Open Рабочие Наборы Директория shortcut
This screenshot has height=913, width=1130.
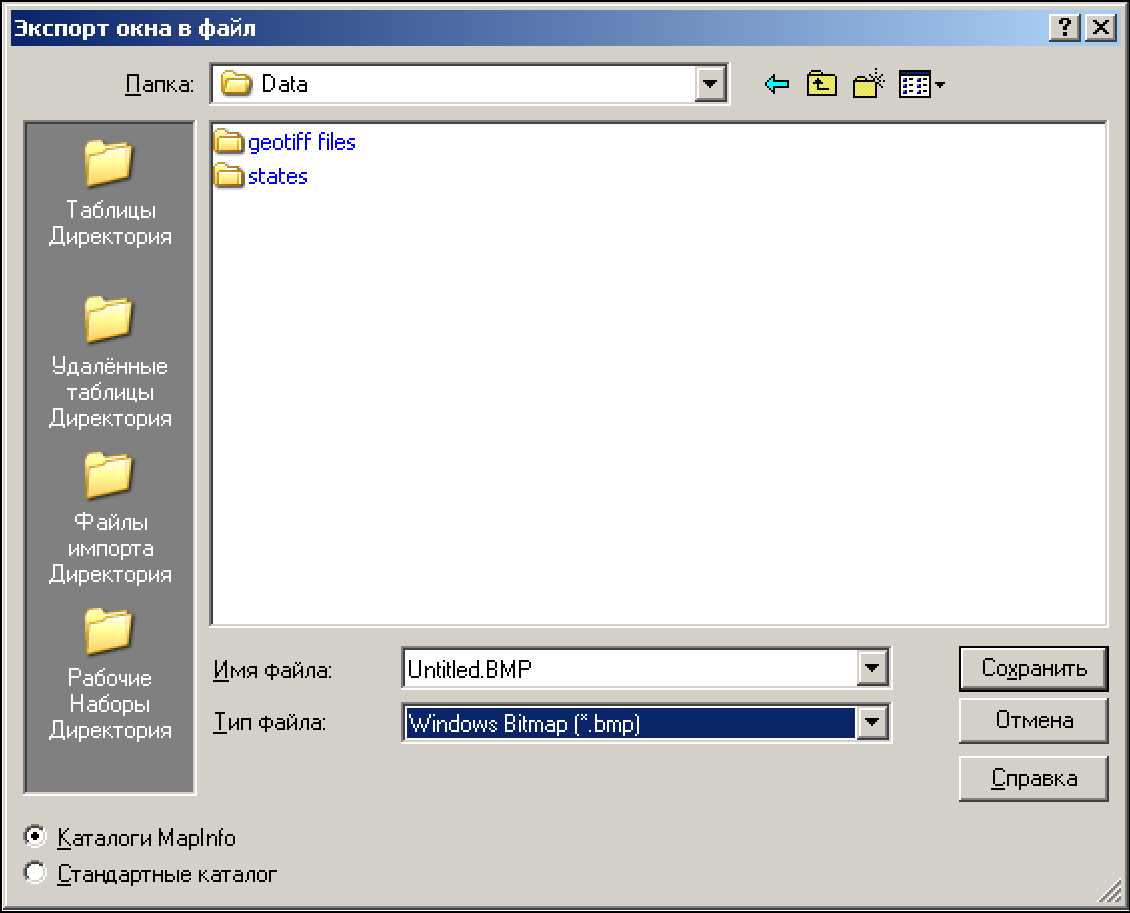coord(110,672)
